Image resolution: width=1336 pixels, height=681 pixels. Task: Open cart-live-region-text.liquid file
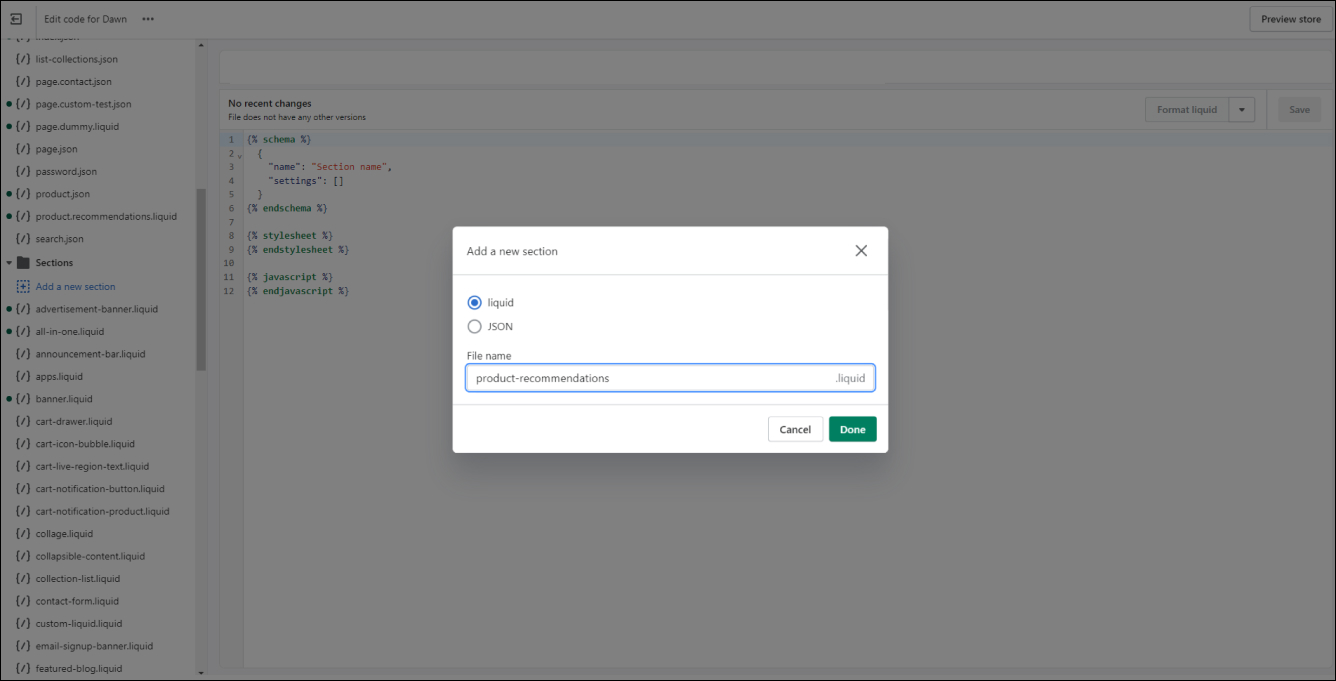coord(92,467)
